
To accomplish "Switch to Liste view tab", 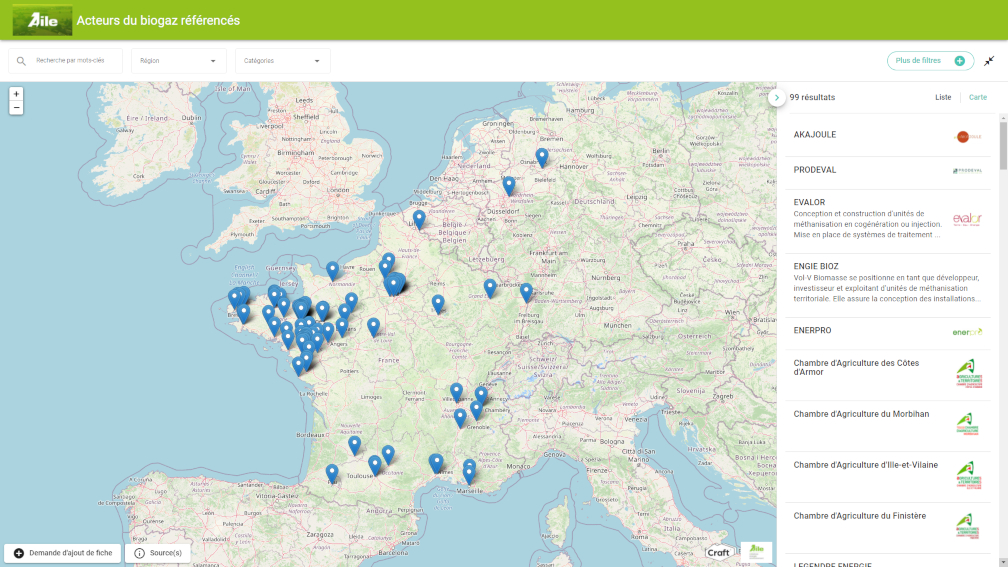I will pyautogui.click(x=943, y=97).
